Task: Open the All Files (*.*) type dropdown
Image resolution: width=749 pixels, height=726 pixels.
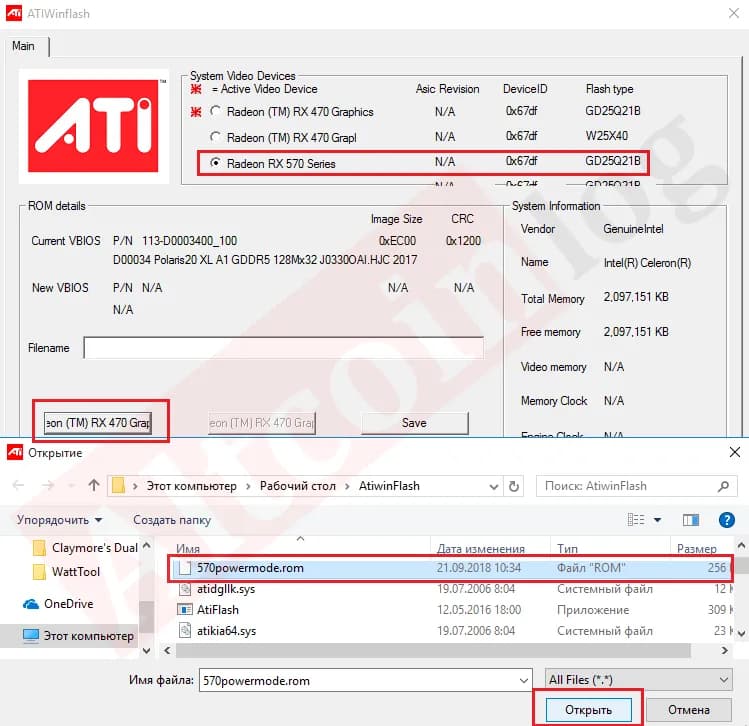Action: 638,680
